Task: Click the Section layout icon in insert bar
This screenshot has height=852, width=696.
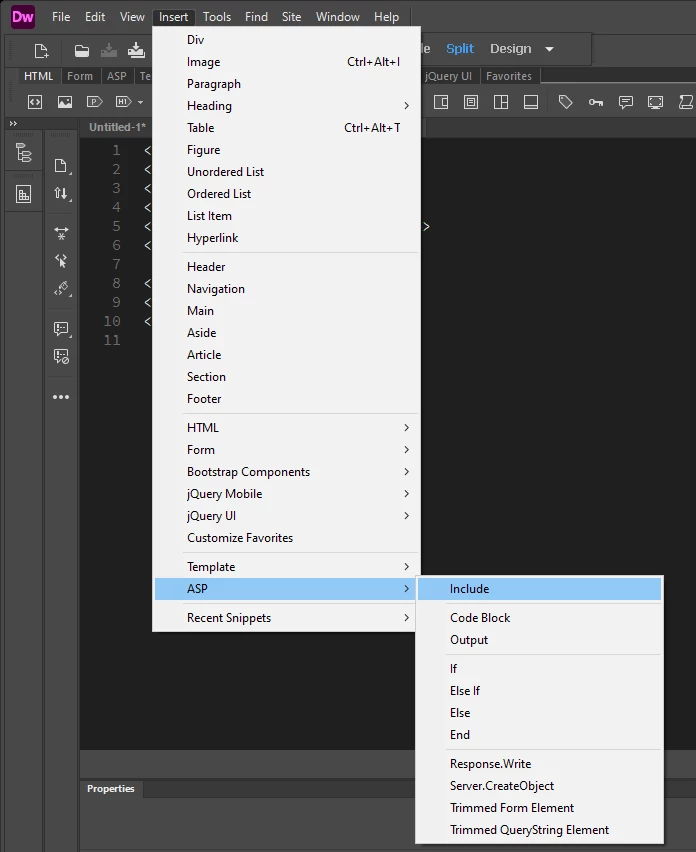Action: coord(501,102)
